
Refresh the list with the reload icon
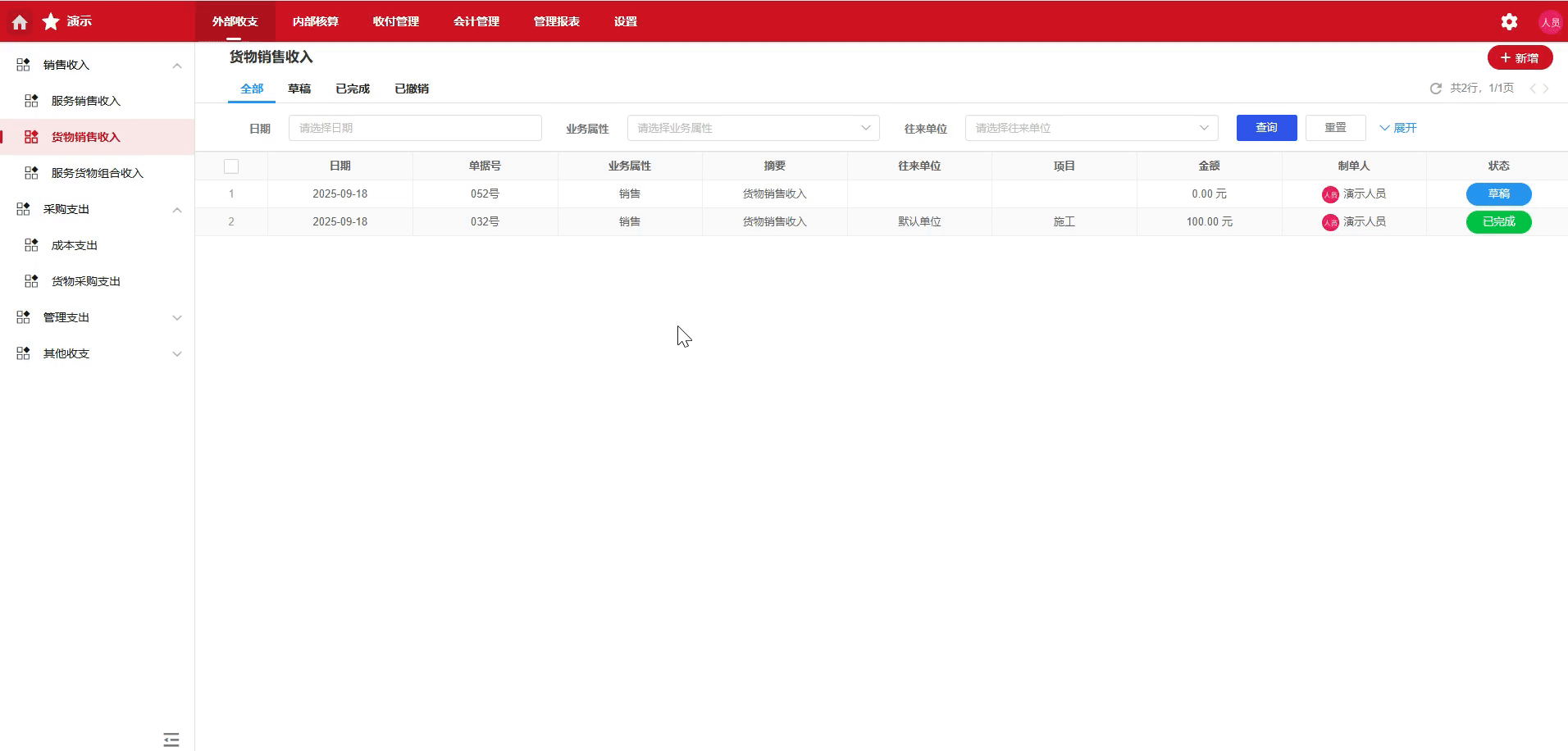click(x=1436, y=88)
